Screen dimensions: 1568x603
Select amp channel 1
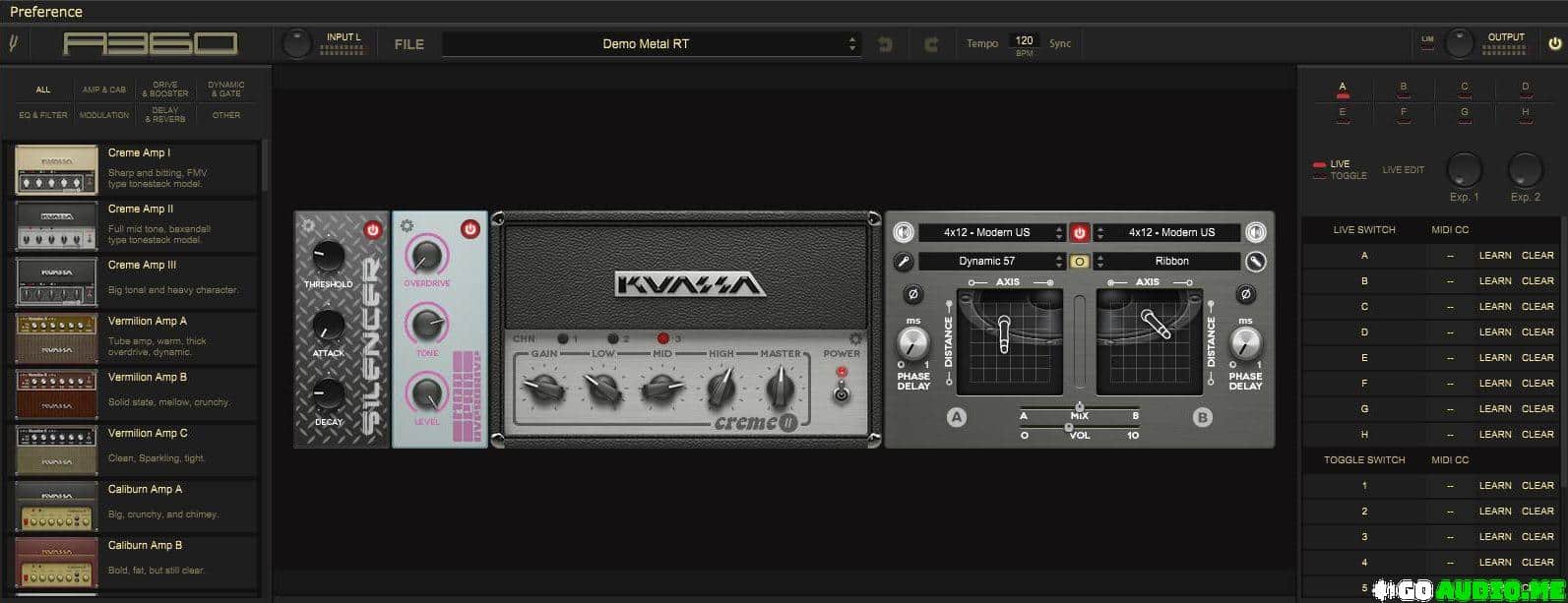[x=562, y=338]
